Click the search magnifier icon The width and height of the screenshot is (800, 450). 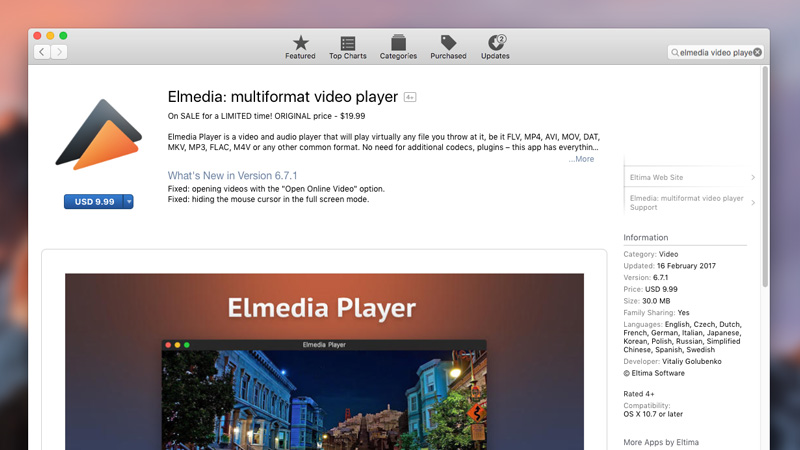click(674, 53)
